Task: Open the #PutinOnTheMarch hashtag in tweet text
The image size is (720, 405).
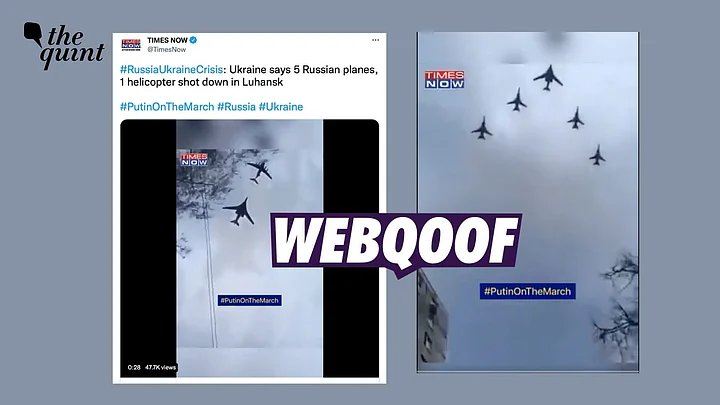Action: coord(167,107)
